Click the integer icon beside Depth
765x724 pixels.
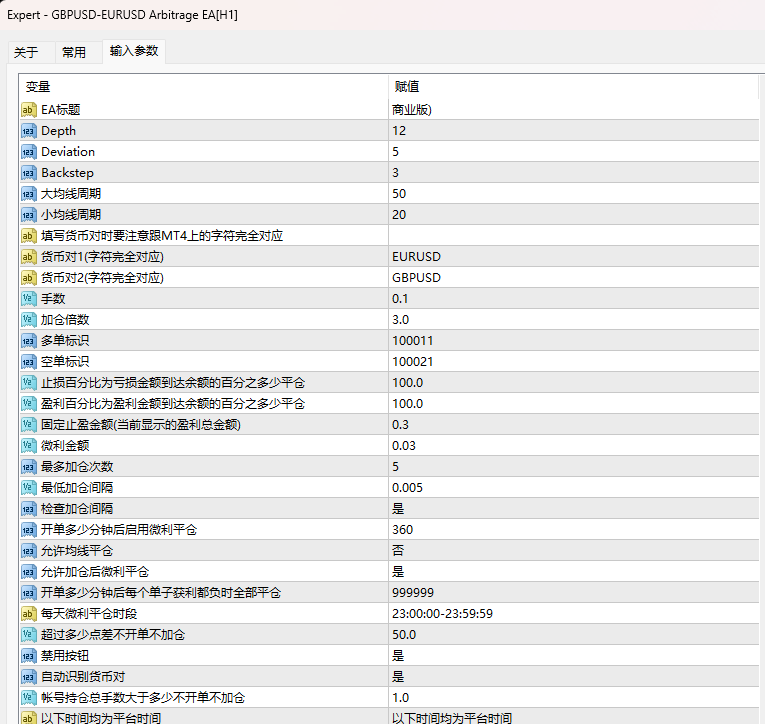(x=29, y=131)
